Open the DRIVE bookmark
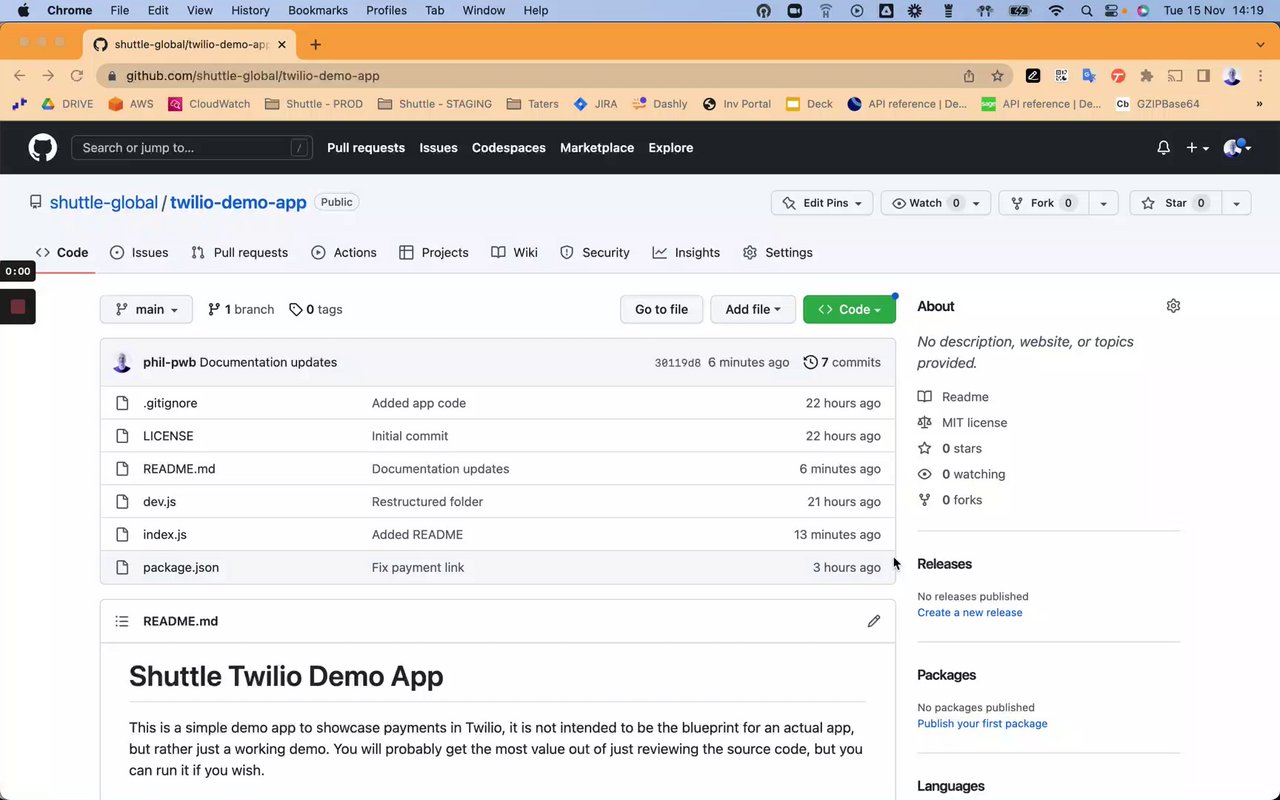Viewport: 1280px width, 800px height. (67, 104)
